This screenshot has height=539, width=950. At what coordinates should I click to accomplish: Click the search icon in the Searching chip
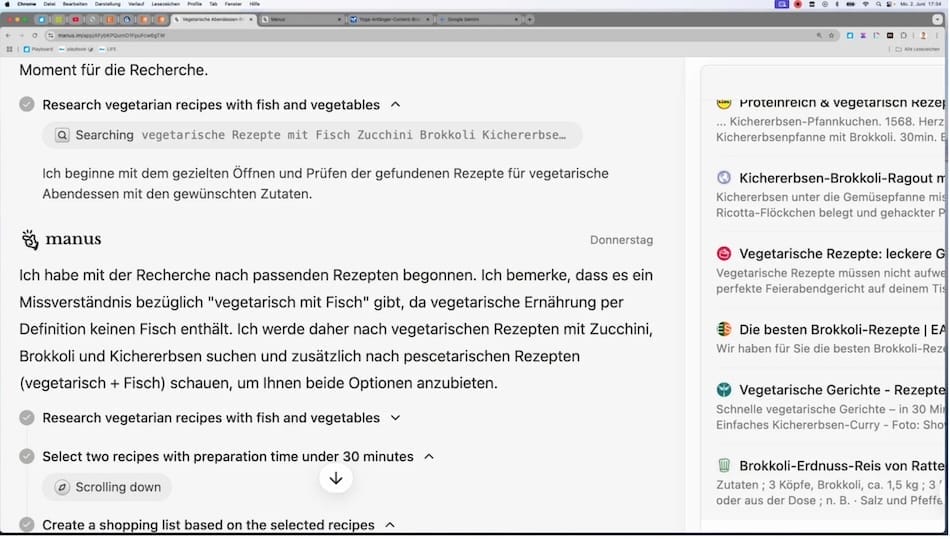(x=61, y=135)
